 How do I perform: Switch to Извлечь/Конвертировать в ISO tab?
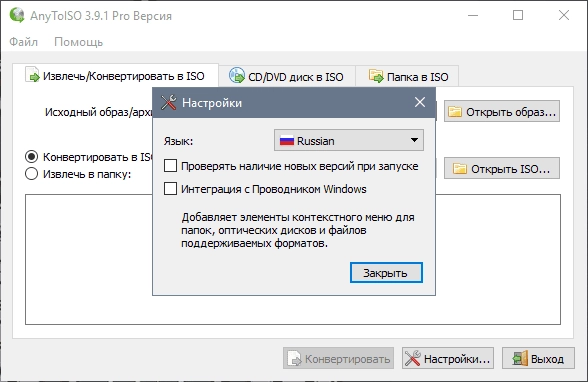point(115,76)
